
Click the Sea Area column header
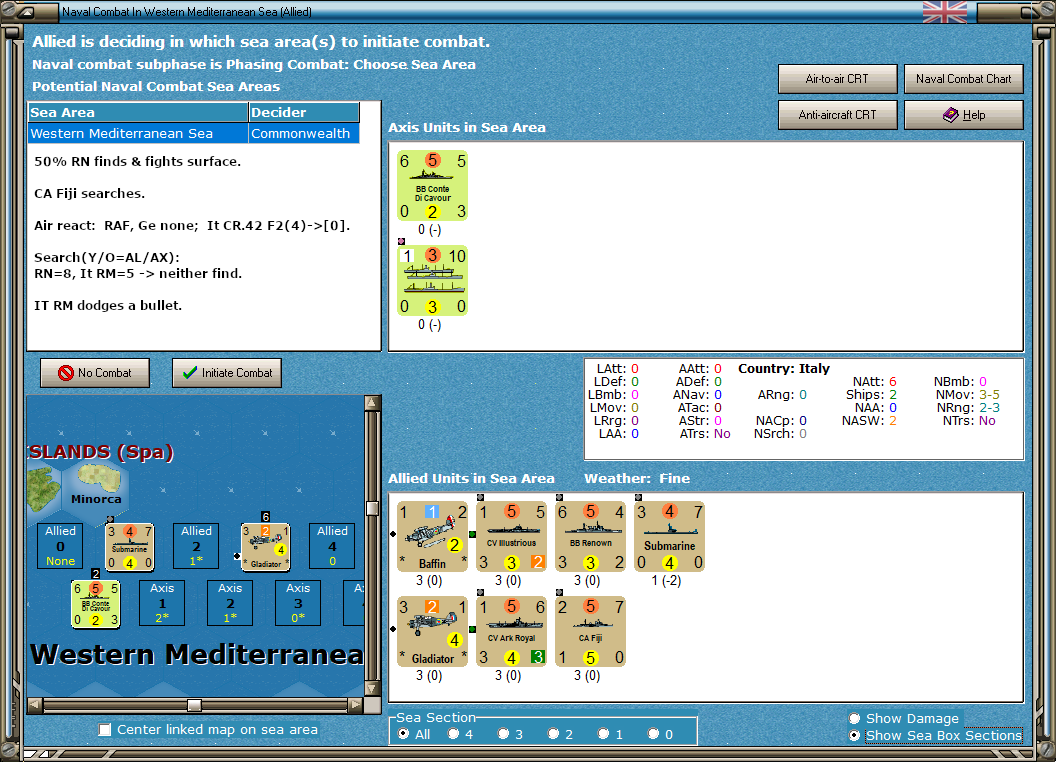pyautogui.click(x=138, y=113)
